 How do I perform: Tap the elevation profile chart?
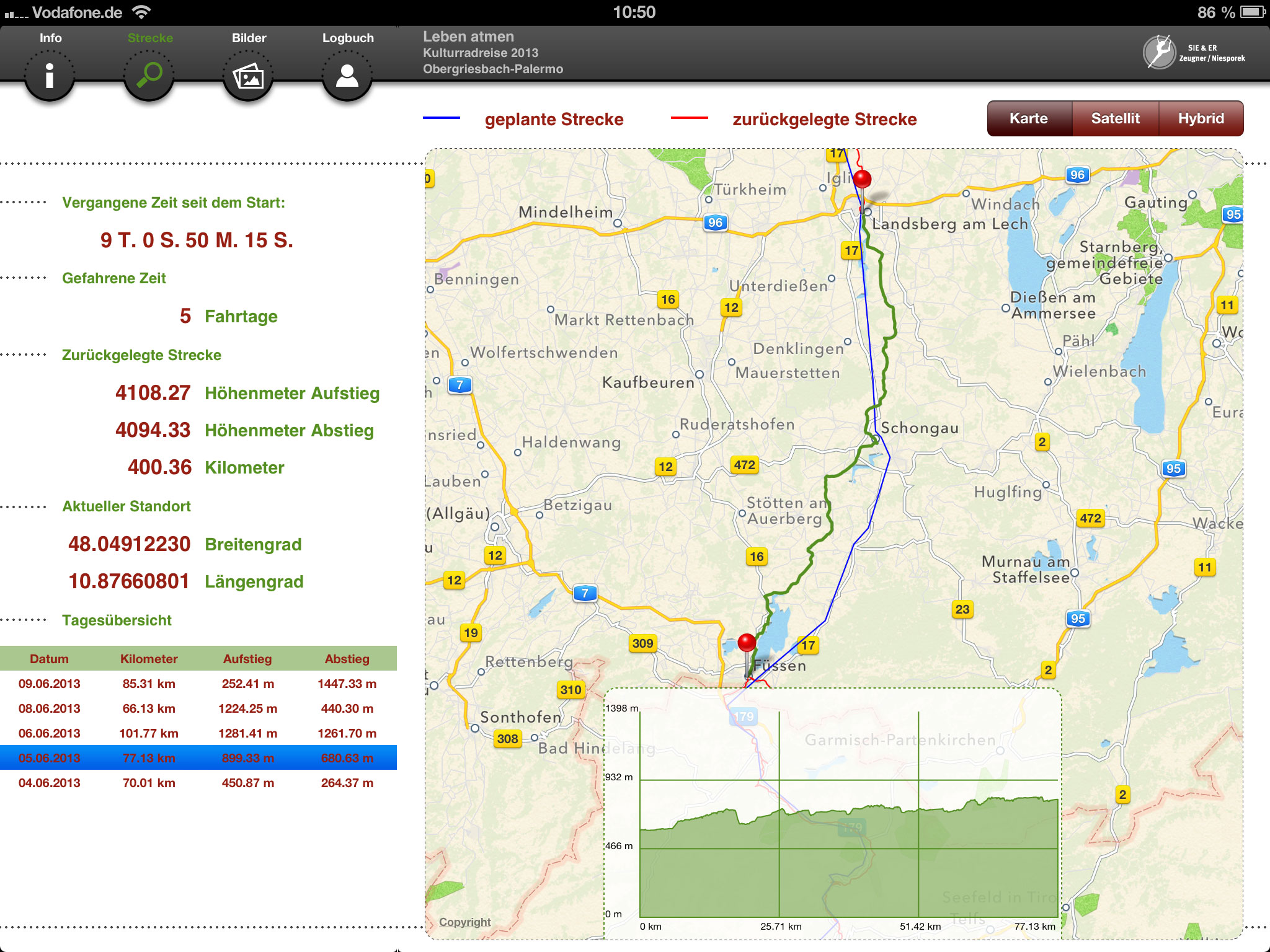click(832, 813)
